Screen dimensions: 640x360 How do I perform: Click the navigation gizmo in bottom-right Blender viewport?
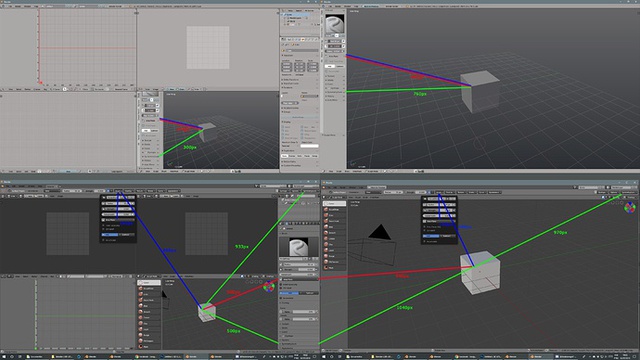[630, 208]
